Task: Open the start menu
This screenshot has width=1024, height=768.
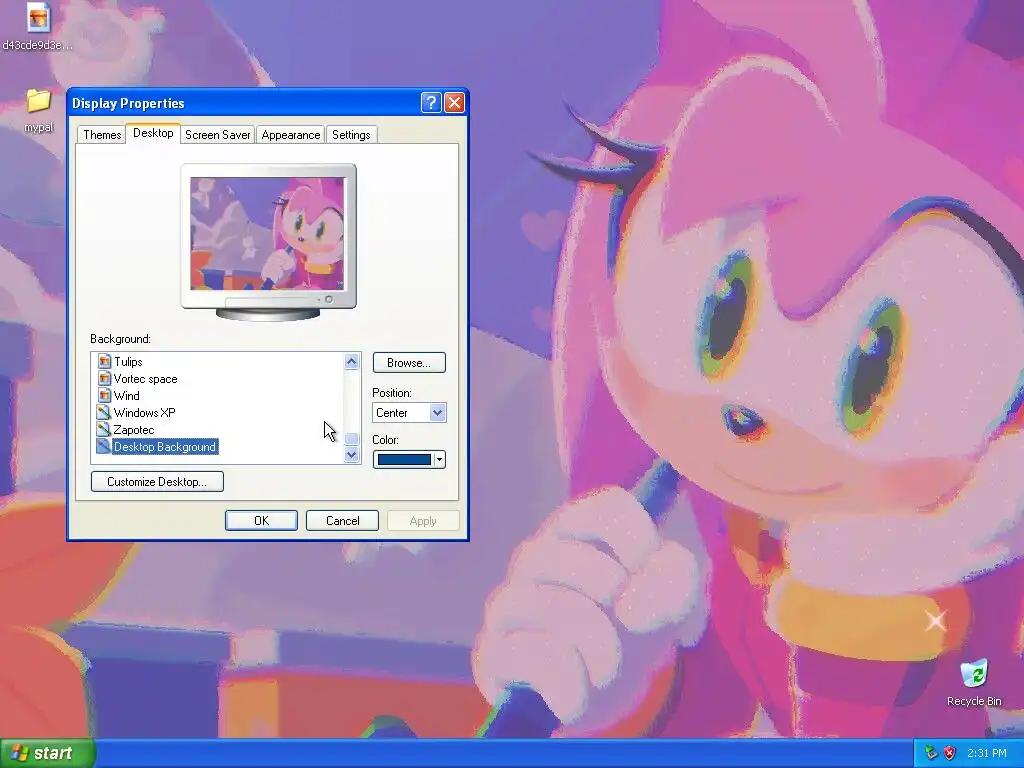Action: coord(48,753)
